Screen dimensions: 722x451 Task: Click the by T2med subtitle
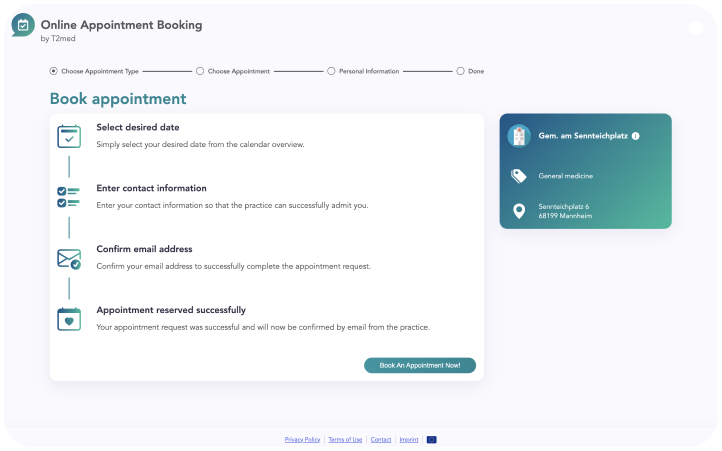58,38
